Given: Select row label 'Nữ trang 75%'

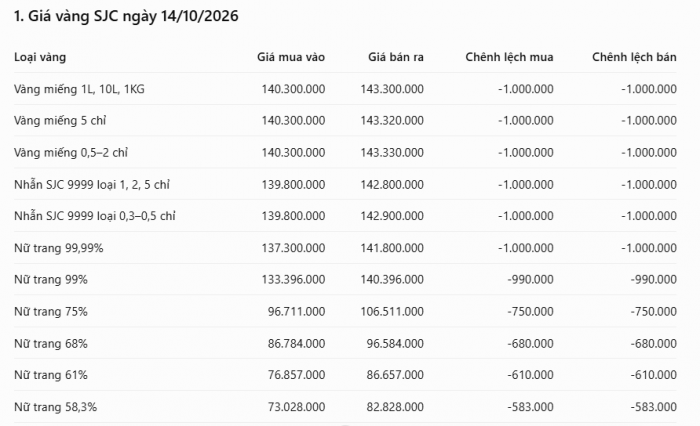Looking at the screenshot, I should tap(50, 312).
